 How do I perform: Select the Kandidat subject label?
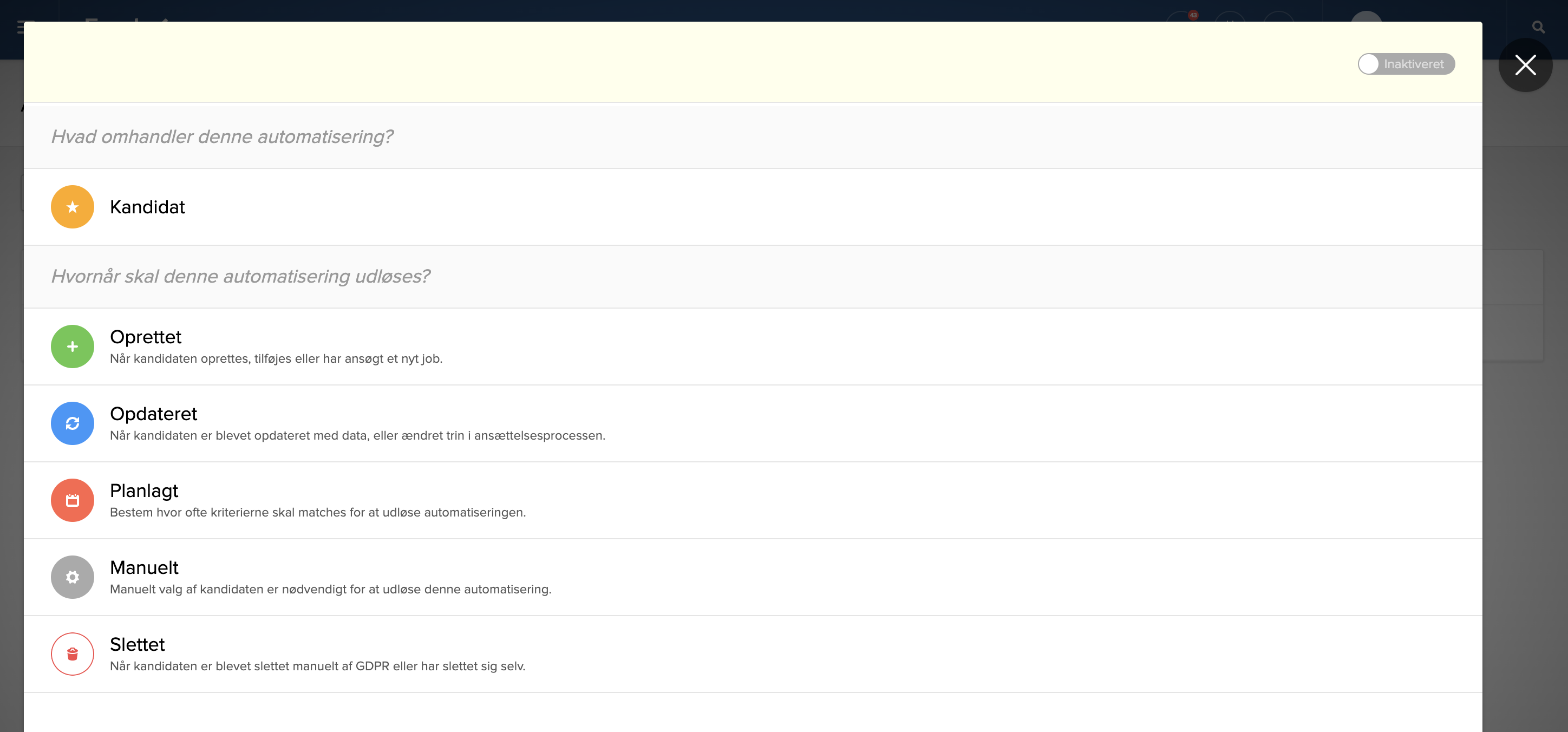point(147,207)
